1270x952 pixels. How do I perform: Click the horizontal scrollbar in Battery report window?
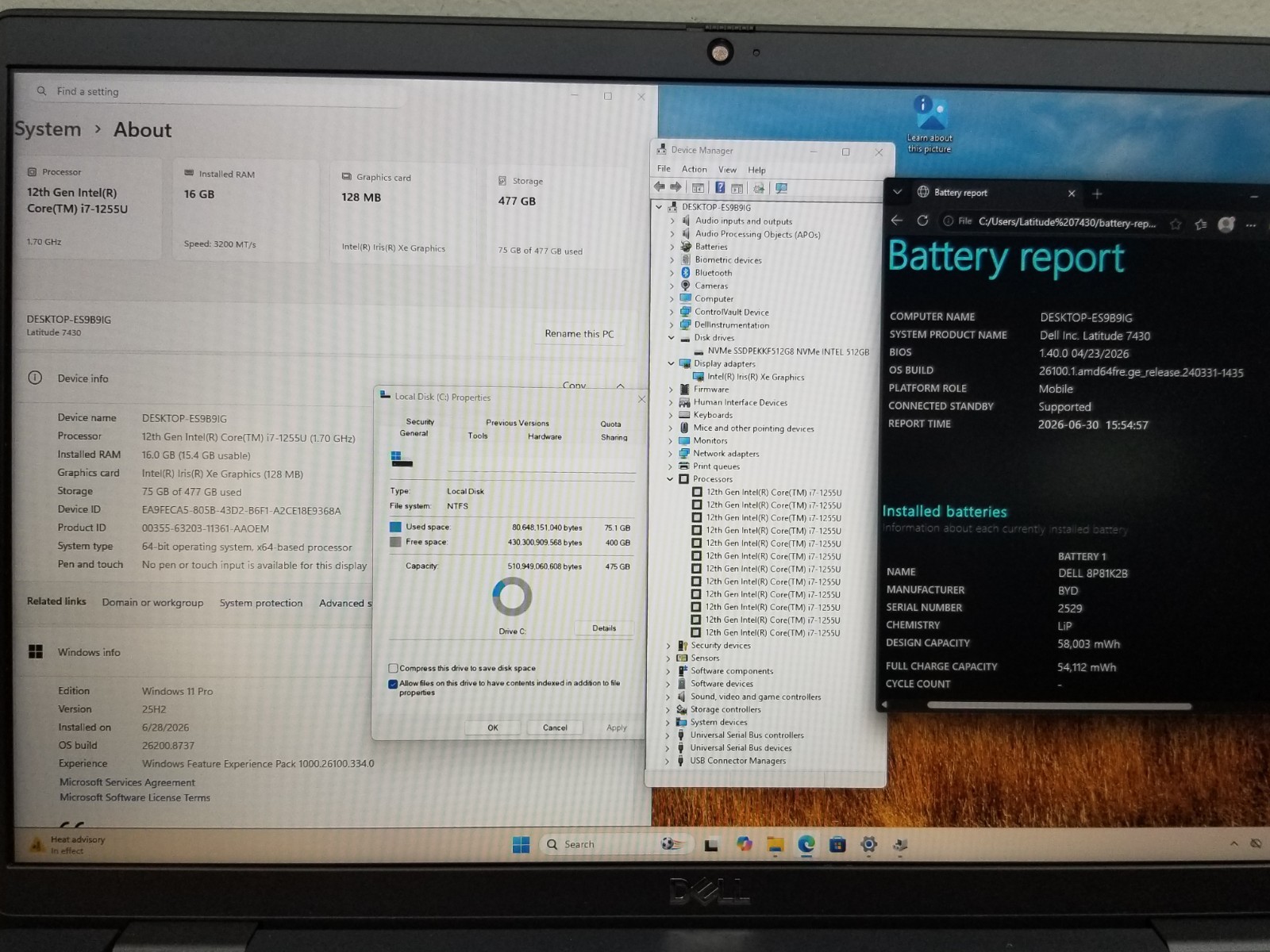pyautogui.click(x=1059, y=705)
